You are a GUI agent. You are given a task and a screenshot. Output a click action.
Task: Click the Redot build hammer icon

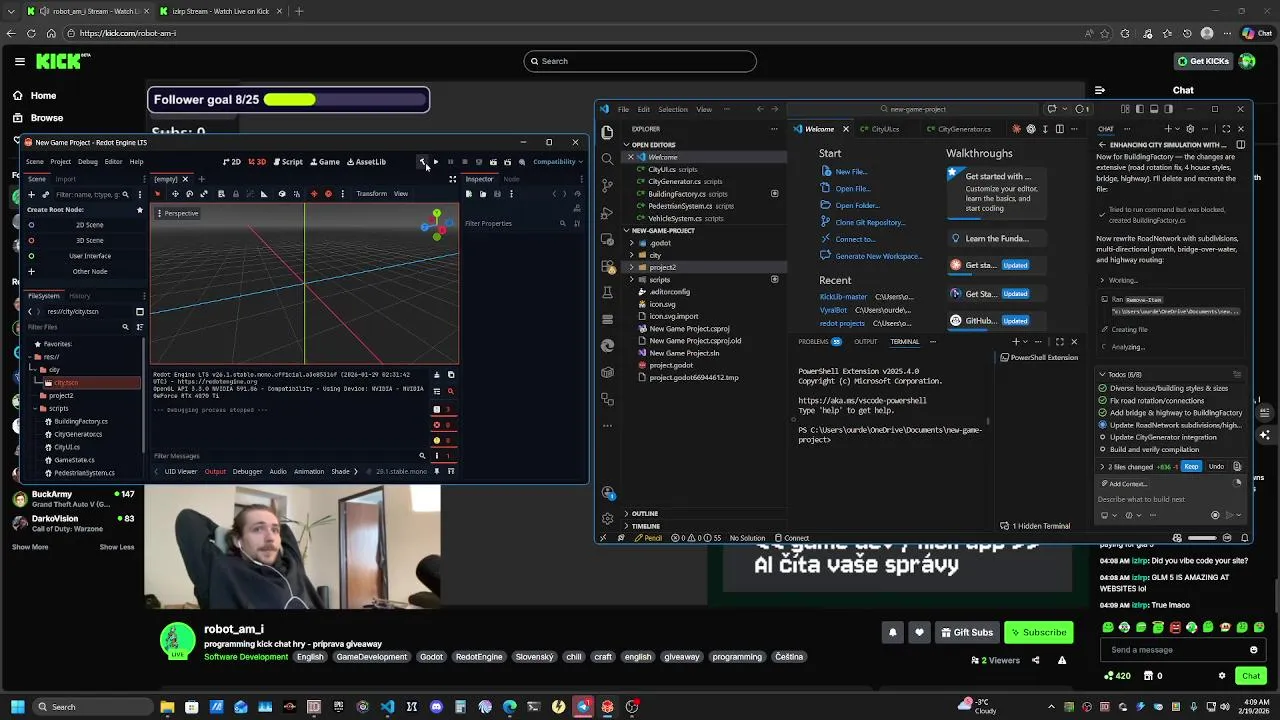point(422,162)
